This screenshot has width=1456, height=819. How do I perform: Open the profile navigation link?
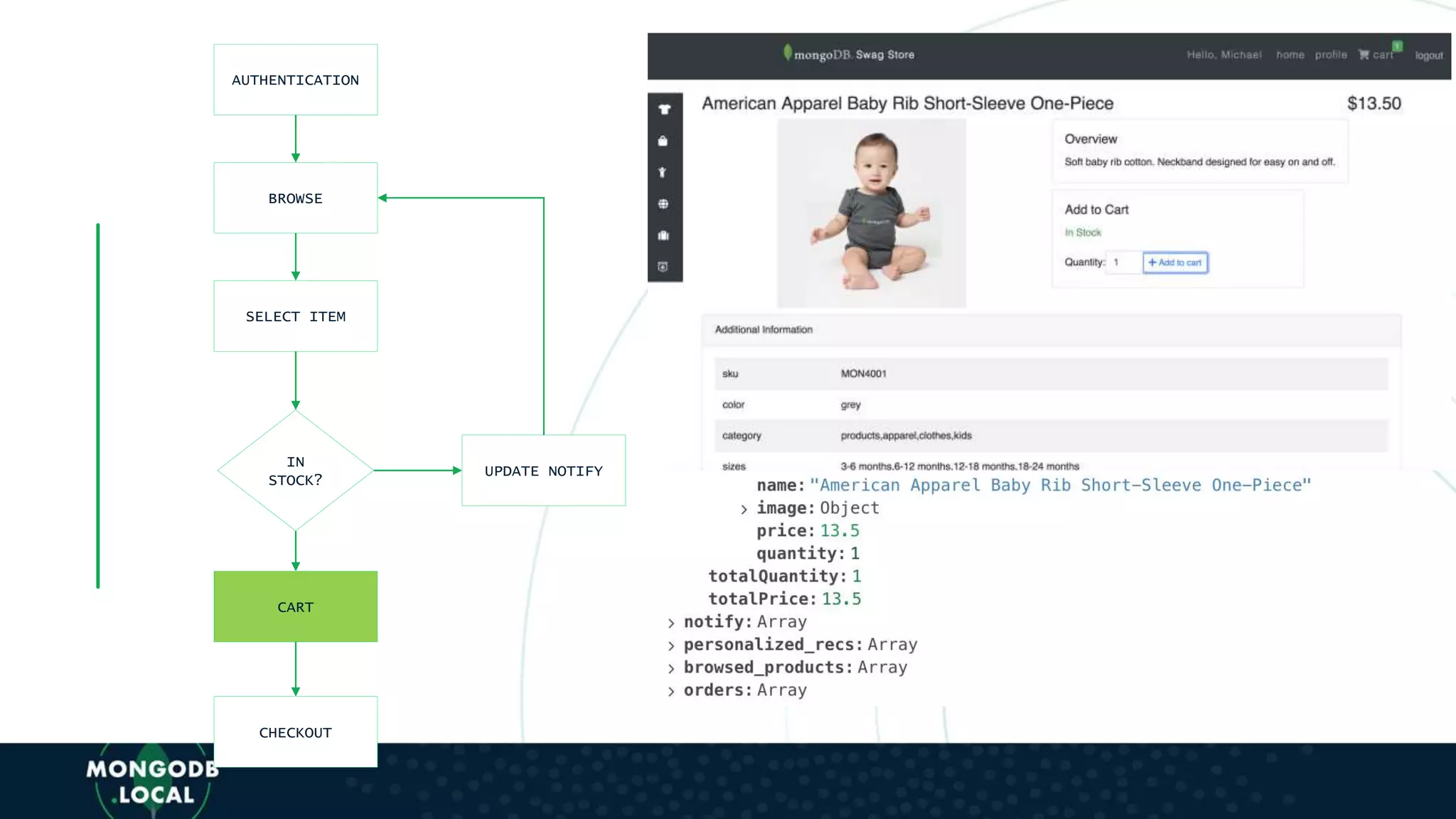pos(1330,55)
